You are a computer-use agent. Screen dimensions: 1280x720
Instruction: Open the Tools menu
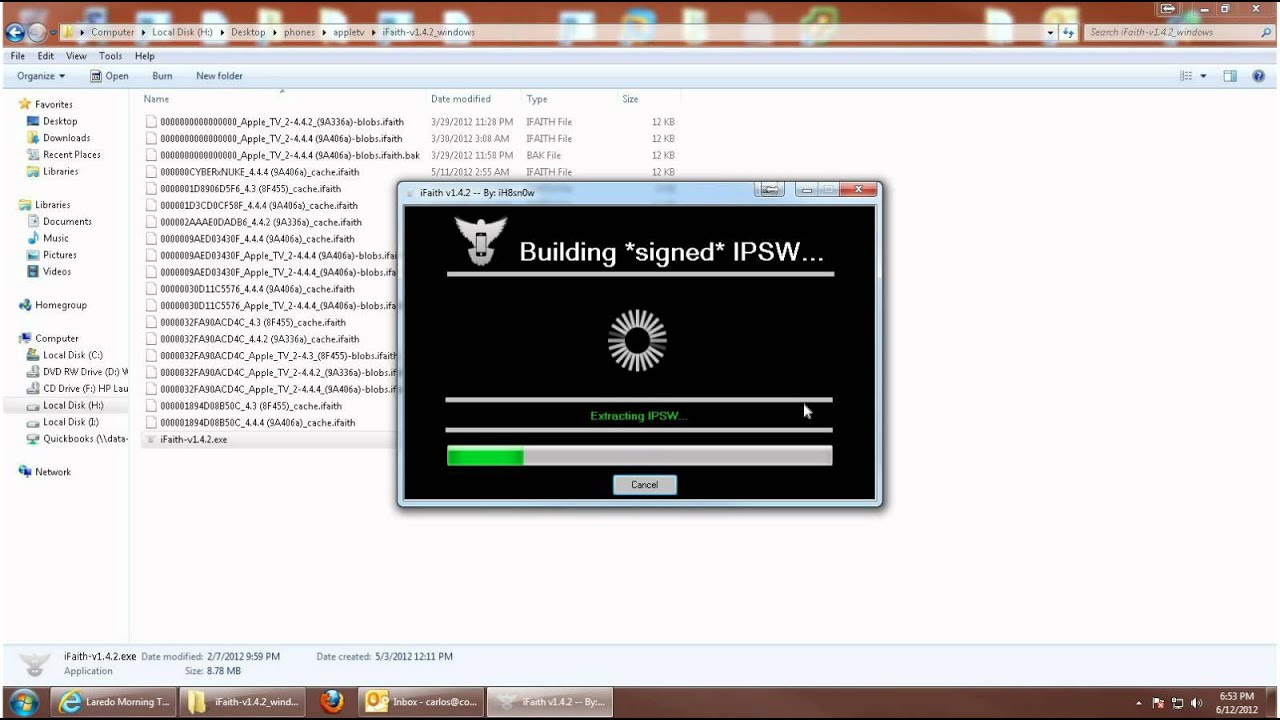[110, 56]
